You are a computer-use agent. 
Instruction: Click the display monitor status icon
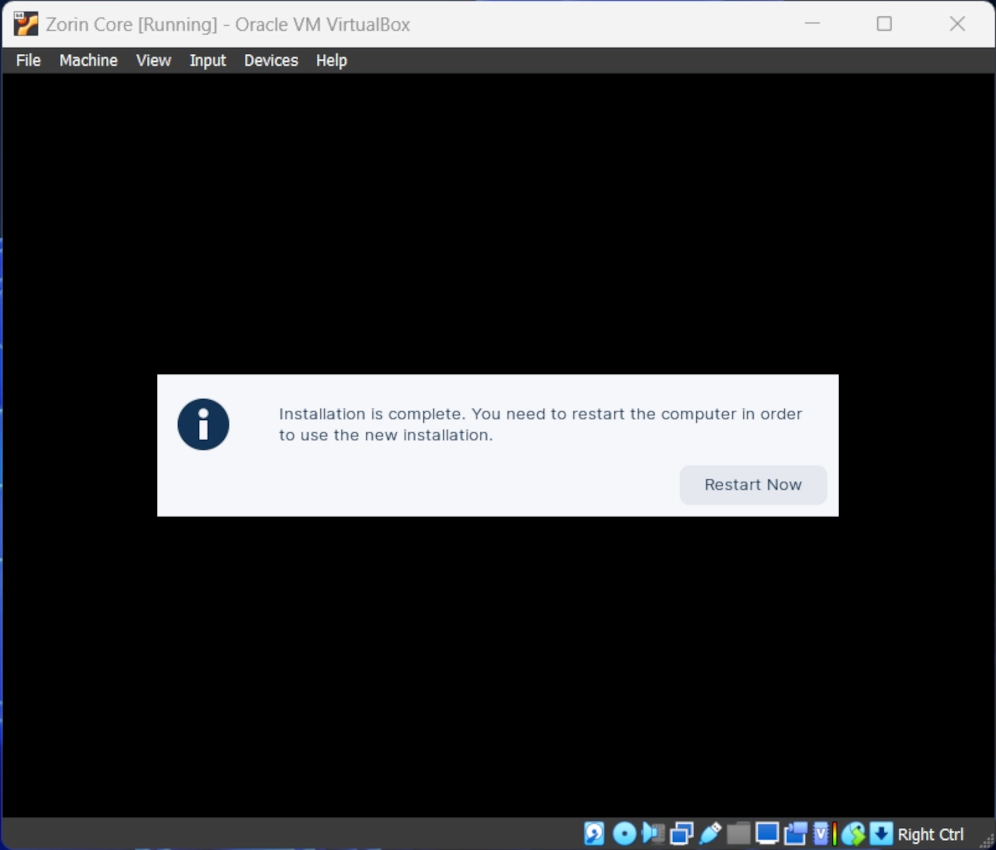767,833
